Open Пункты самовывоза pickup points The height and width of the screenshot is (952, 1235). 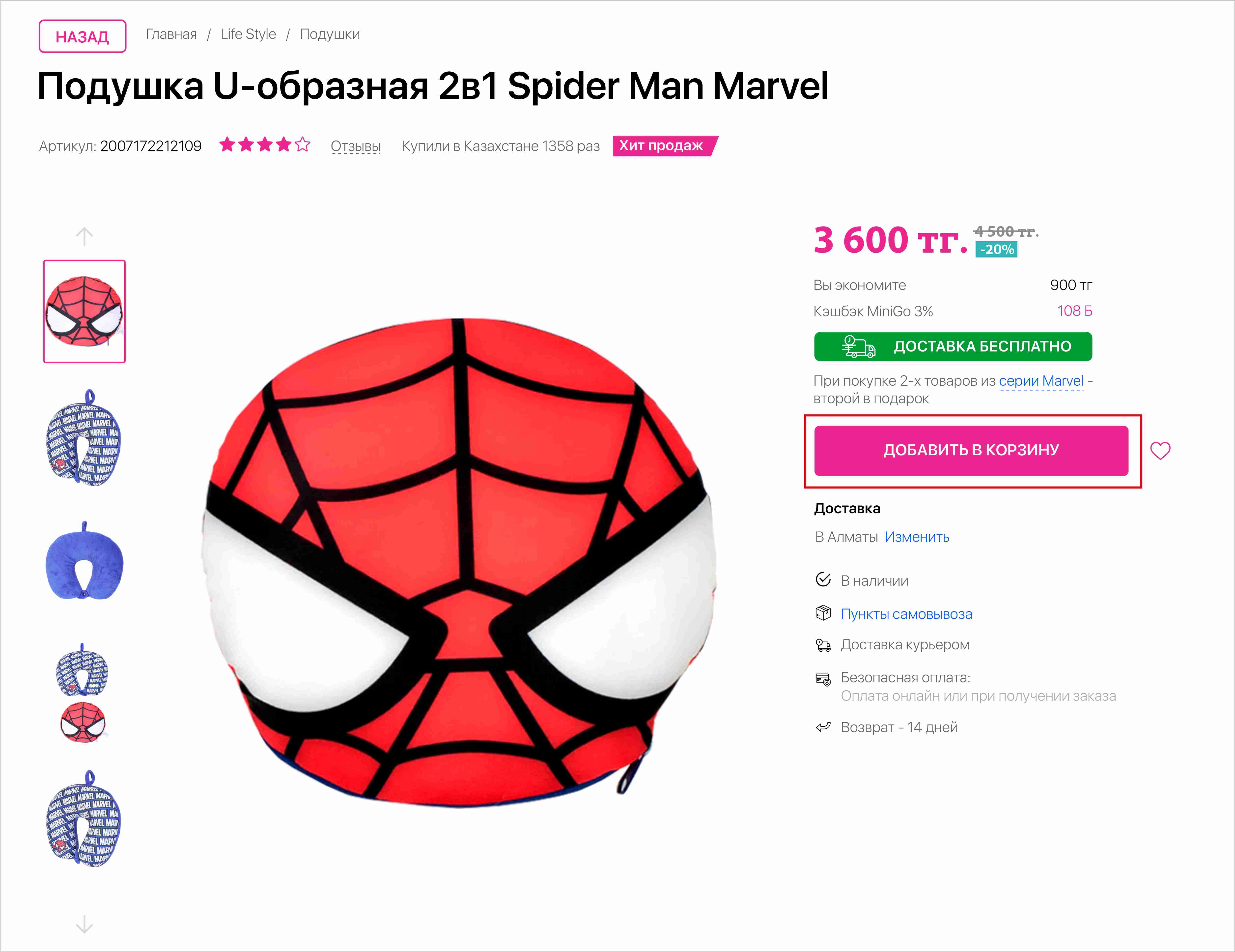[906, 614]
